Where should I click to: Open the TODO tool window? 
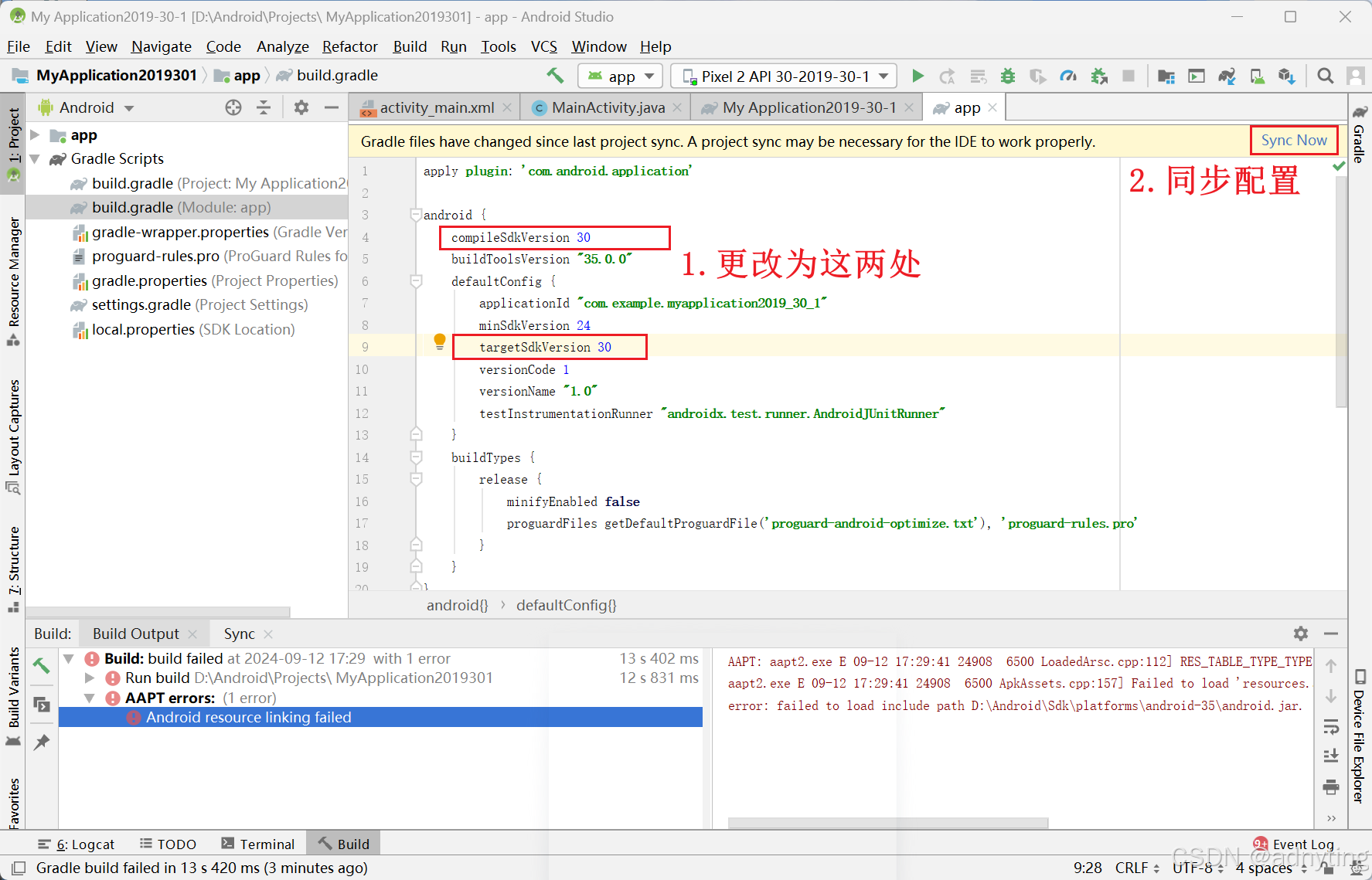[168, 844]
